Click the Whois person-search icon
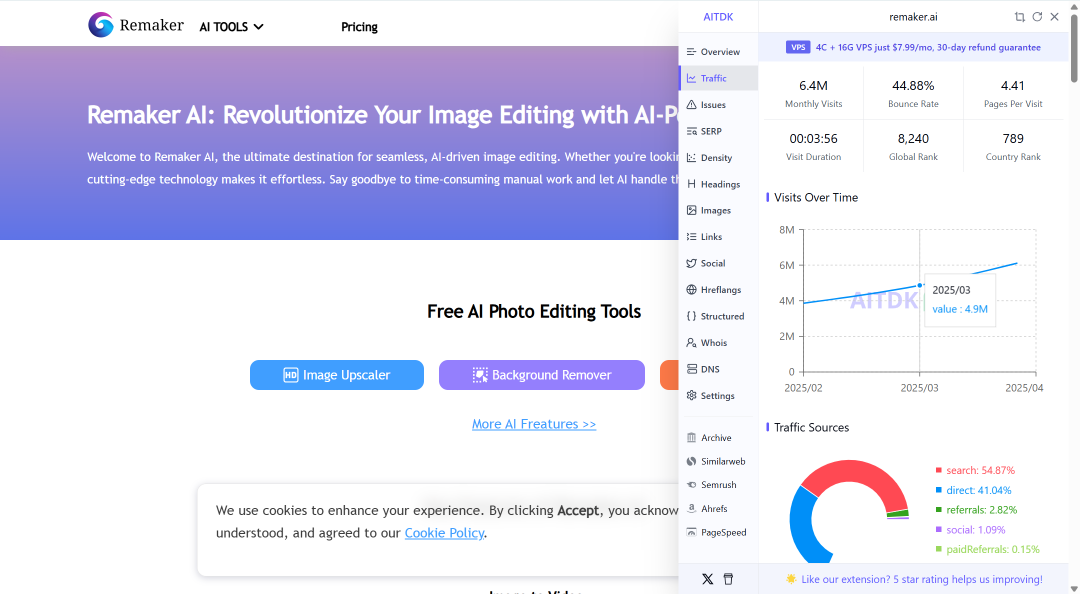The height and width of the screenshot is (594, 1080). click(692, 342)
